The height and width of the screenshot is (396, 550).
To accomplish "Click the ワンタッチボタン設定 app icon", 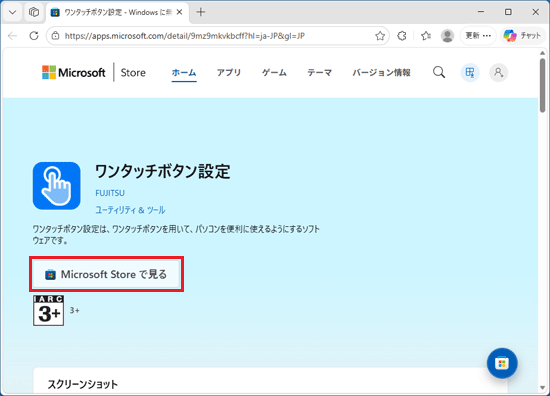I will [x=56, y=186].
